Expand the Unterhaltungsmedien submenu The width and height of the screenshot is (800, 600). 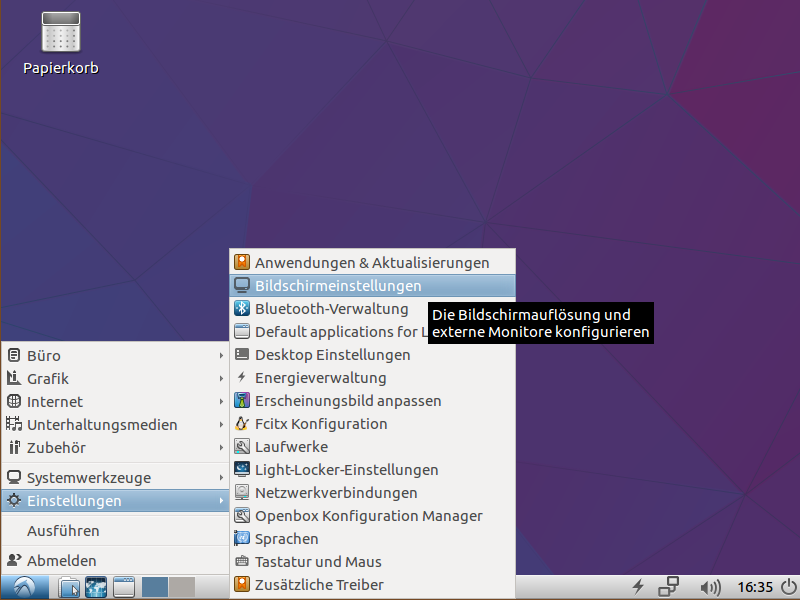(115, 424)
